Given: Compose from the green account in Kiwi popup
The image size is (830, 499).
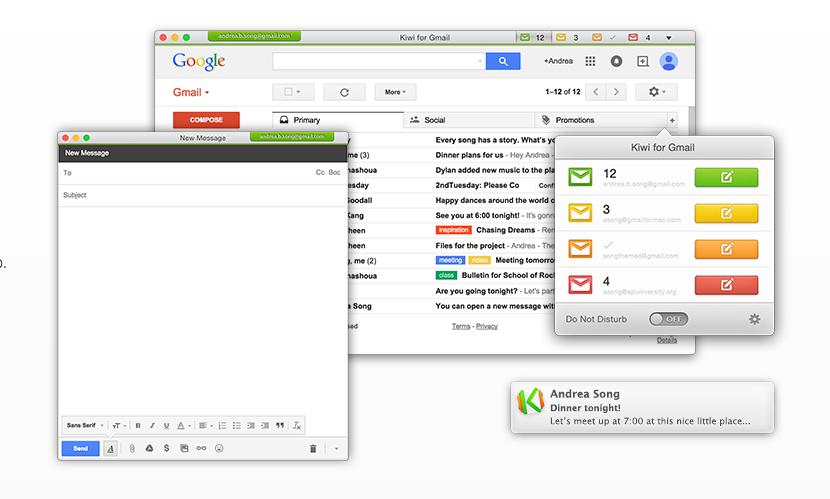Looking at the screenshot, I should tap(726, 177).
